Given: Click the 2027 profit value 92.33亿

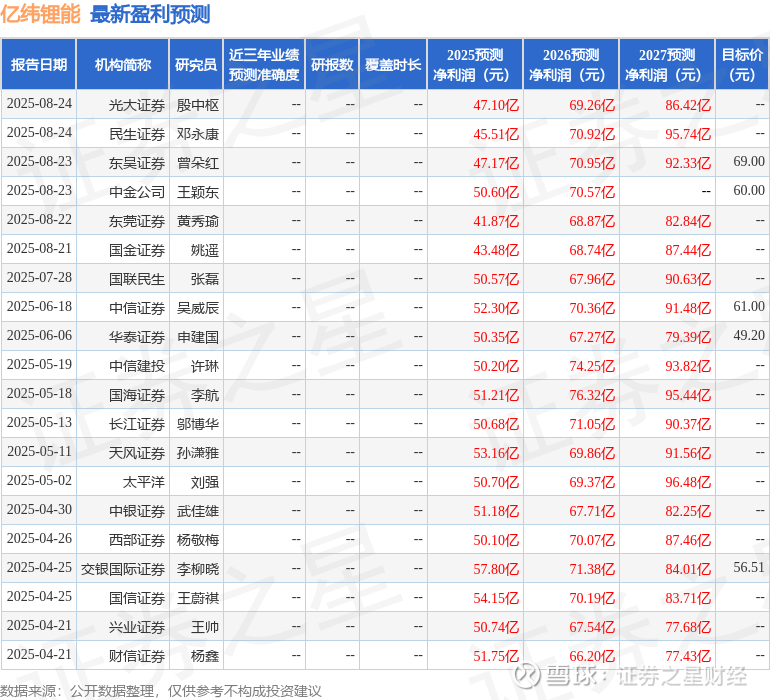Looking at the screenshot, I should click(688, 163).
